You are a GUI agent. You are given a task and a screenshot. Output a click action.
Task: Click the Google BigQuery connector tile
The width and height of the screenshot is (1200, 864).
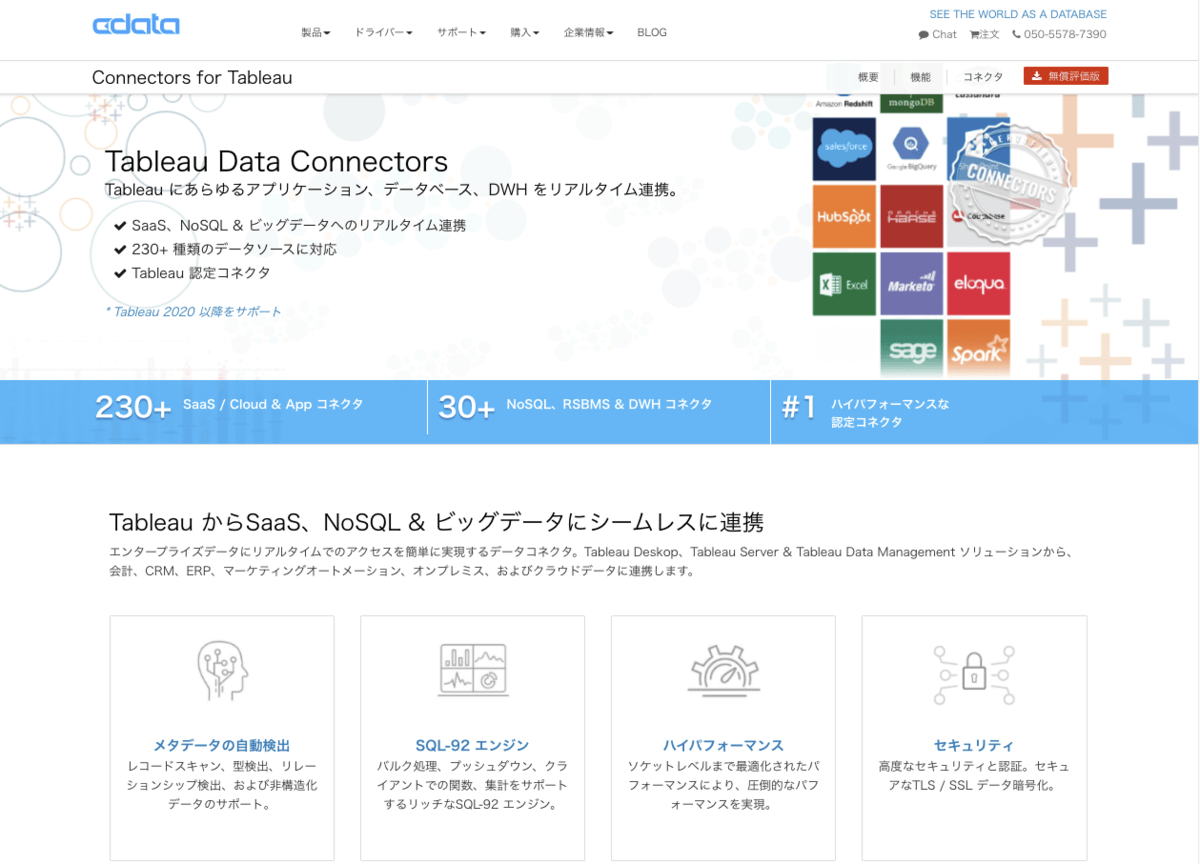pyautogui.click(x=911, y=149)
